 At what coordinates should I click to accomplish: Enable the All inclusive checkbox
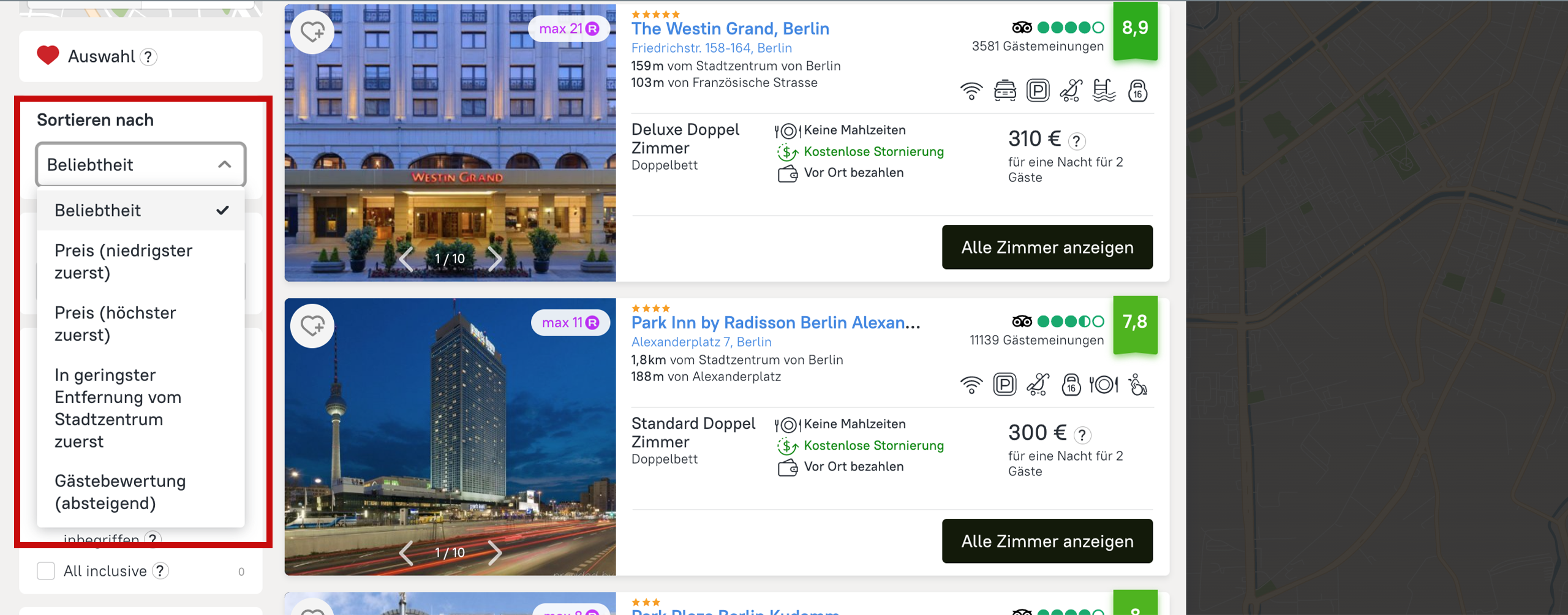pos(46,571)
